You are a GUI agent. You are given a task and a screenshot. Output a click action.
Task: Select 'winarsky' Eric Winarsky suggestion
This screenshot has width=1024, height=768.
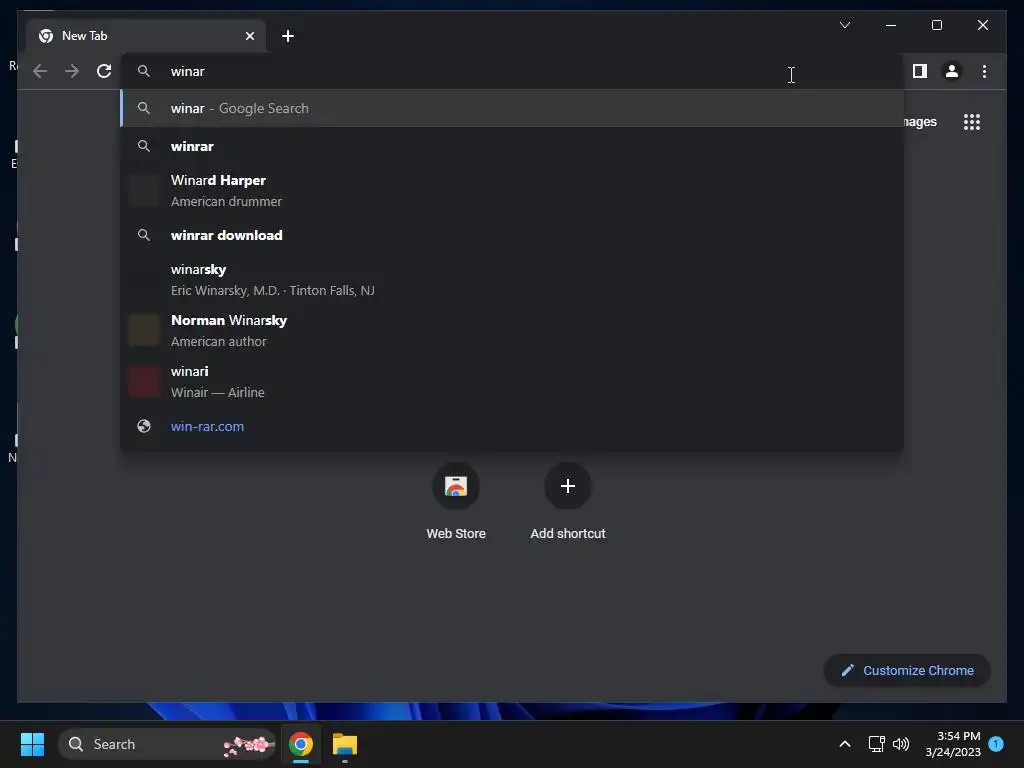click(512, 280)
